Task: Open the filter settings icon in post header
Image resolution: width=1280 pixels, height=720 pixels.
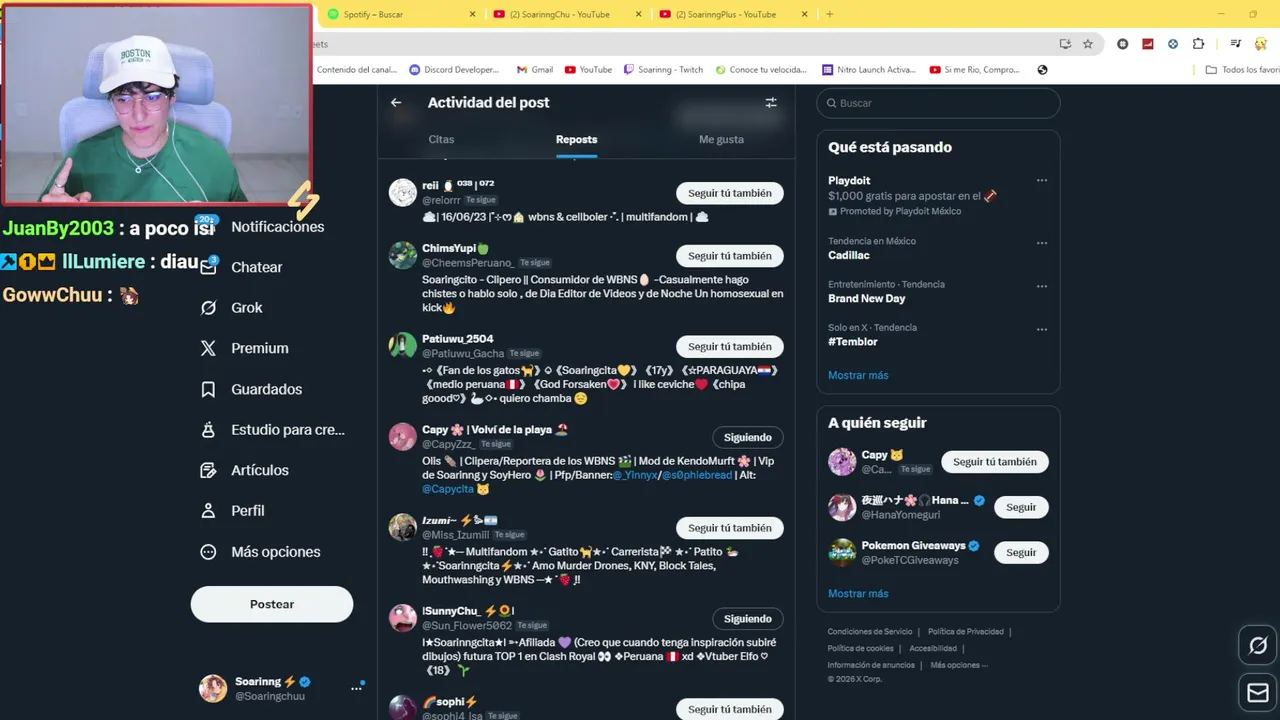Action: (x=771, y=103)
